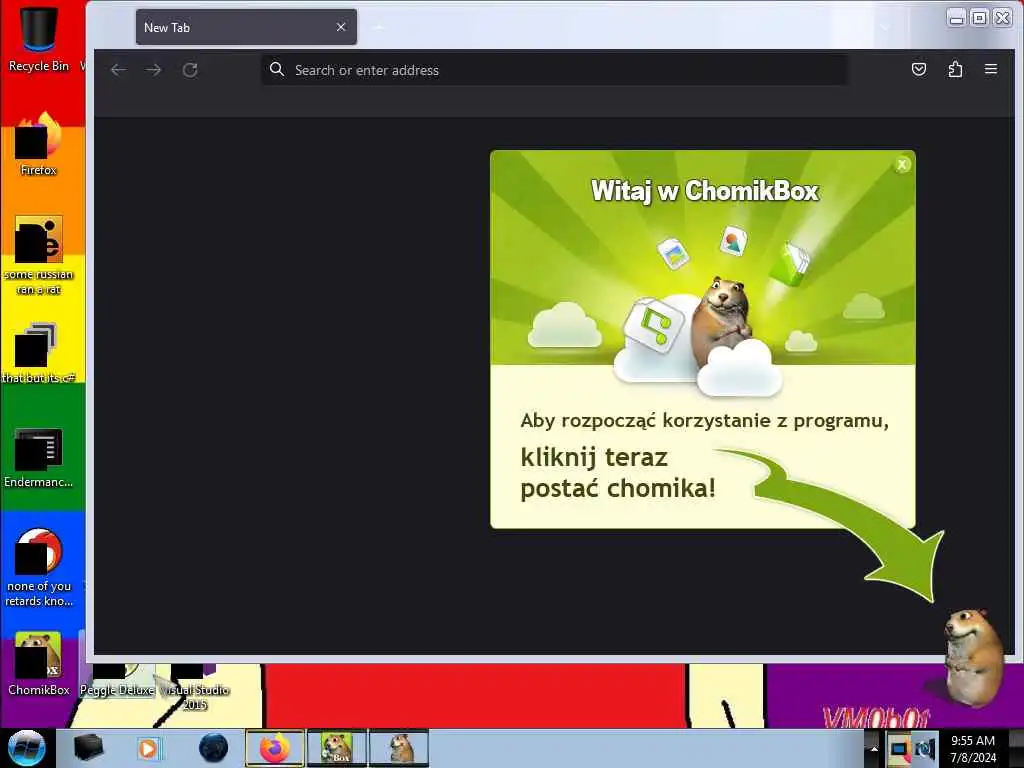Image resolution: width=1024 pixels, height=768 pixels.
Task: Click the network monitor tray icon
Action: tap(899, 749)
